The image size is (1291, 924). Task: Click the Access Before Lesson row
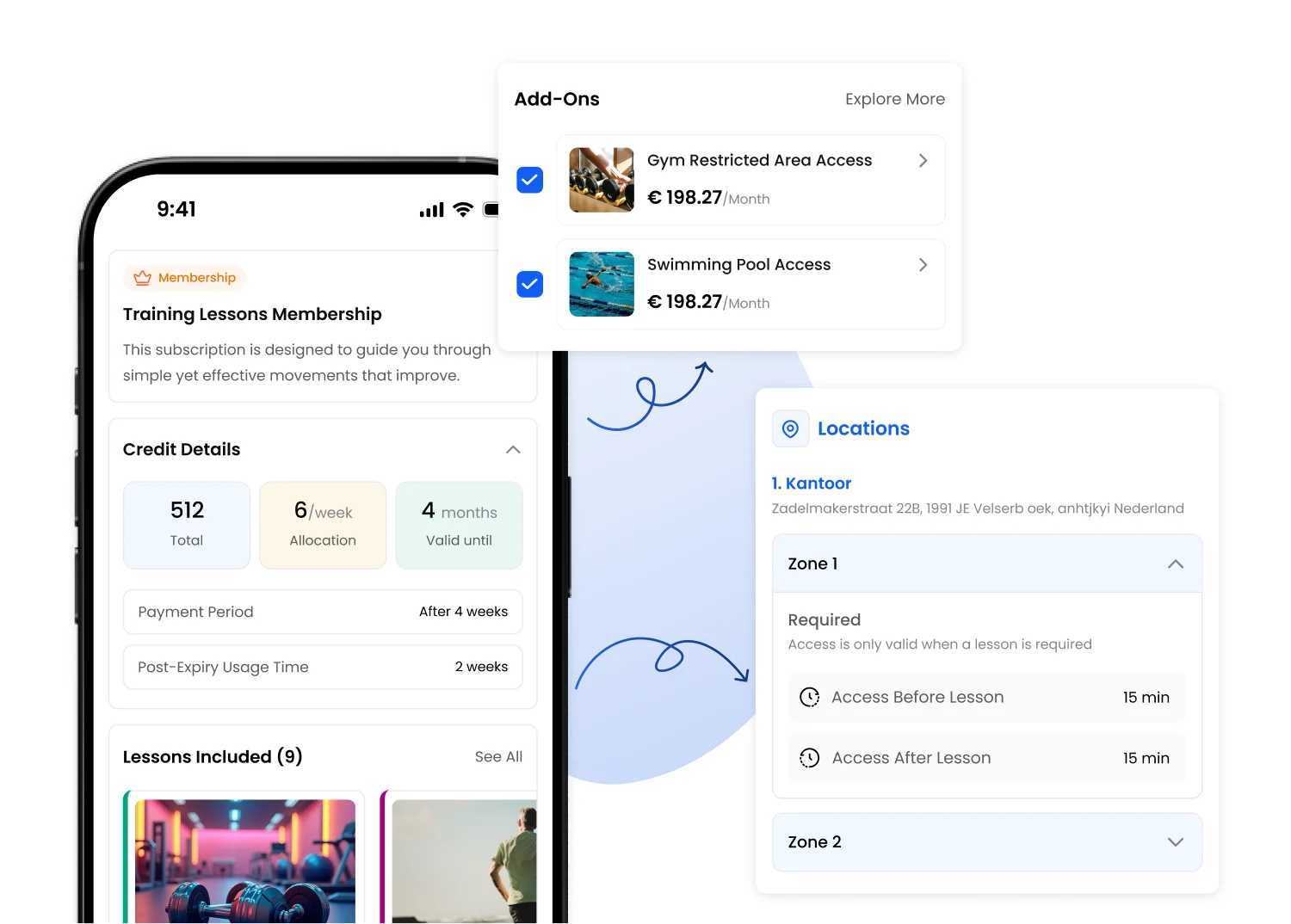tap(987, 697)
